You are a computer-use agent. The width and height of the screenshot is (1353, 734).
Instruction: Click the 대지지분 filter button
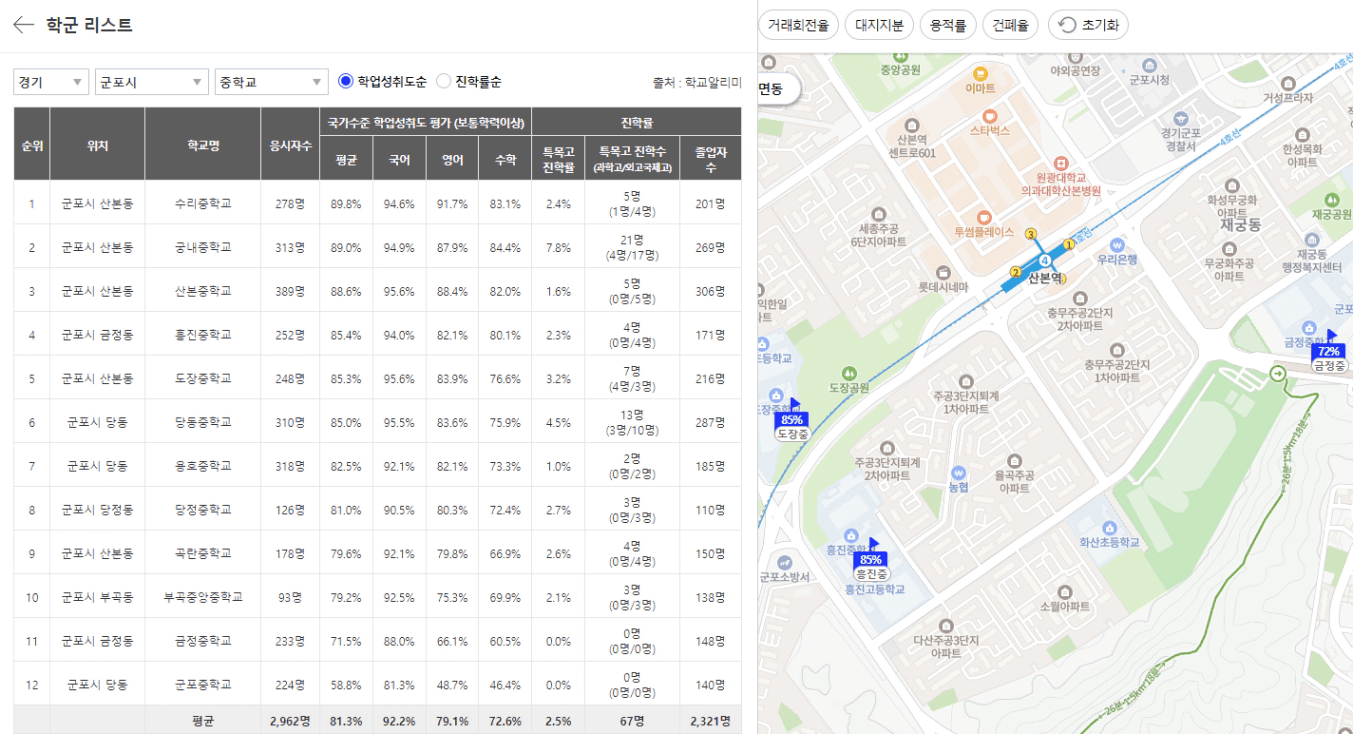click(x=879, y=25)
